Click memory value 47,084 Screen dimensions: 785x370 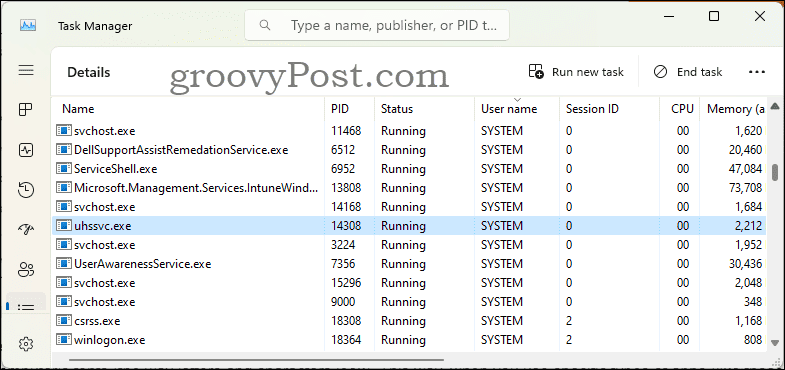pyautogui.click(x=745, y=169)
